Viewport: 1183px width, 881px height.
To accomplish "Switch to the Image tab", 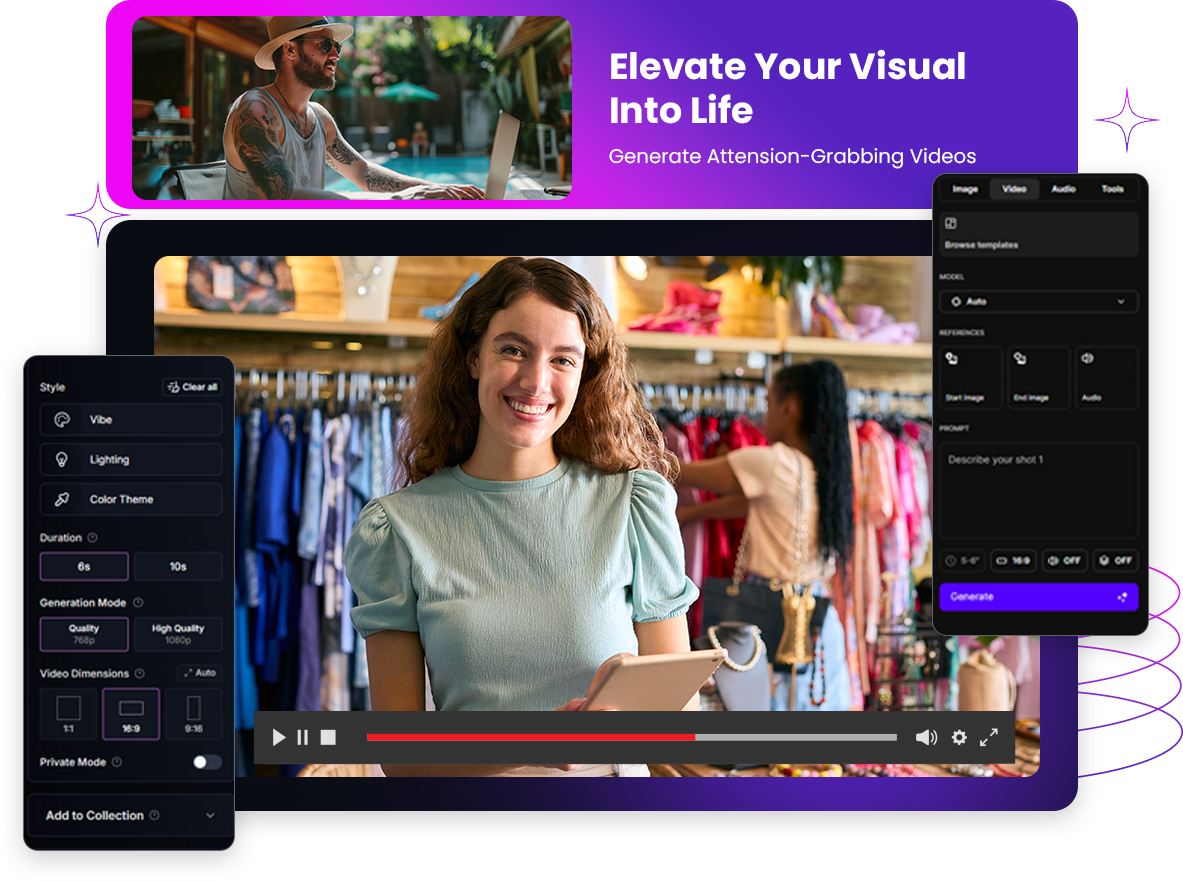I will (x=965, y=189).
